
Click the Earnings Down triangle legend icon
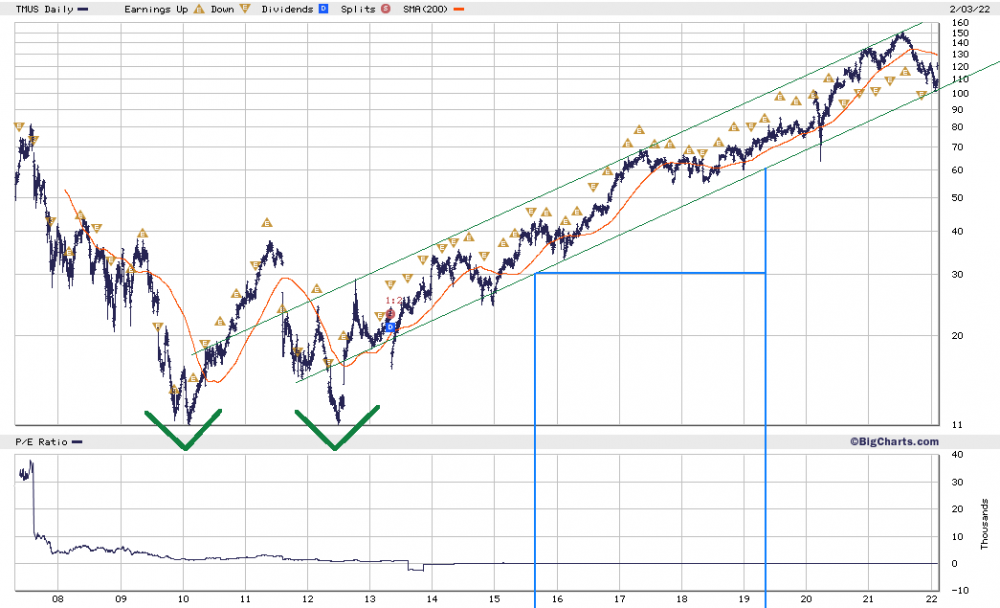tap(245, 9)
